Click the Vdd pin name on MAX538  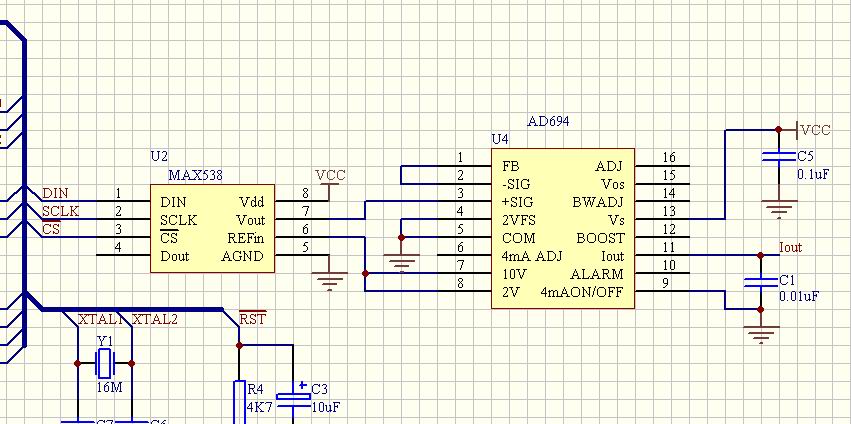coord(252,202)
